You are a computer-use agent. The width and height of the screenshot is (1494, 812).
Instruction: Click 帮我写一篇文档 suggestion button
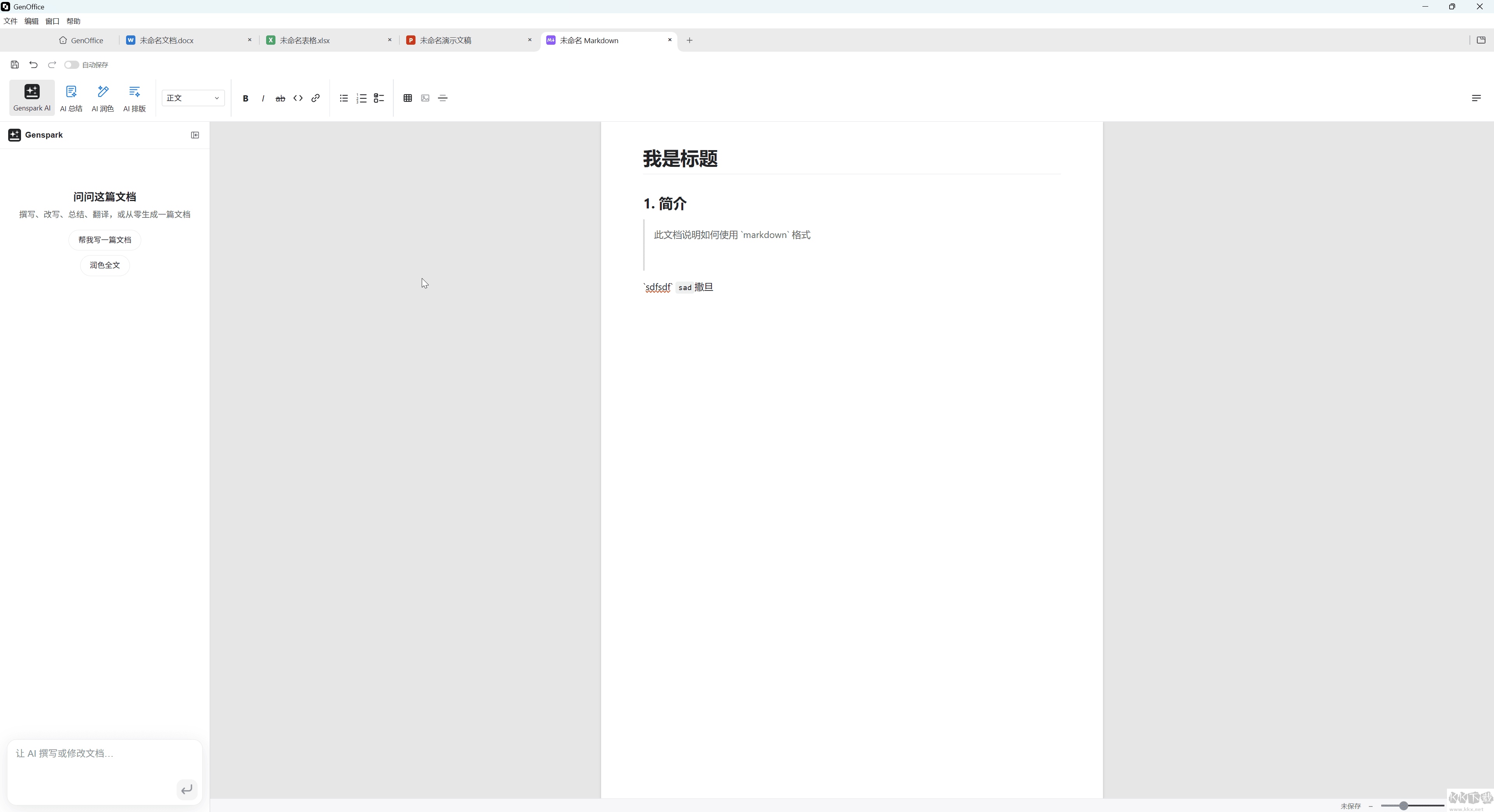[x=105, y=240]
